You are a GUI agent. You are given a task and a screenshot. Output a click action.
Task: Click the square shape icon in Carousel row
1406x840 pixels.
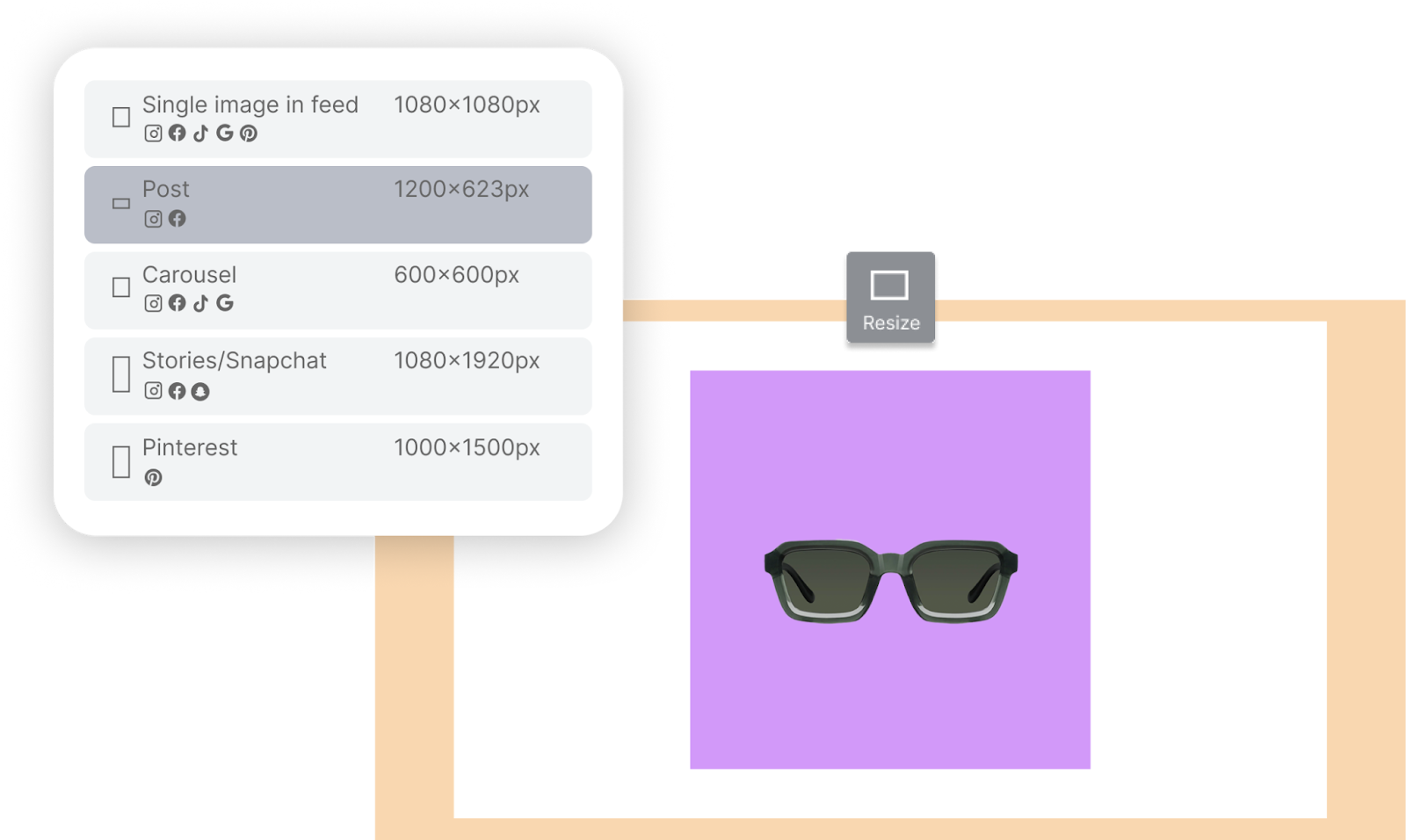121,287
